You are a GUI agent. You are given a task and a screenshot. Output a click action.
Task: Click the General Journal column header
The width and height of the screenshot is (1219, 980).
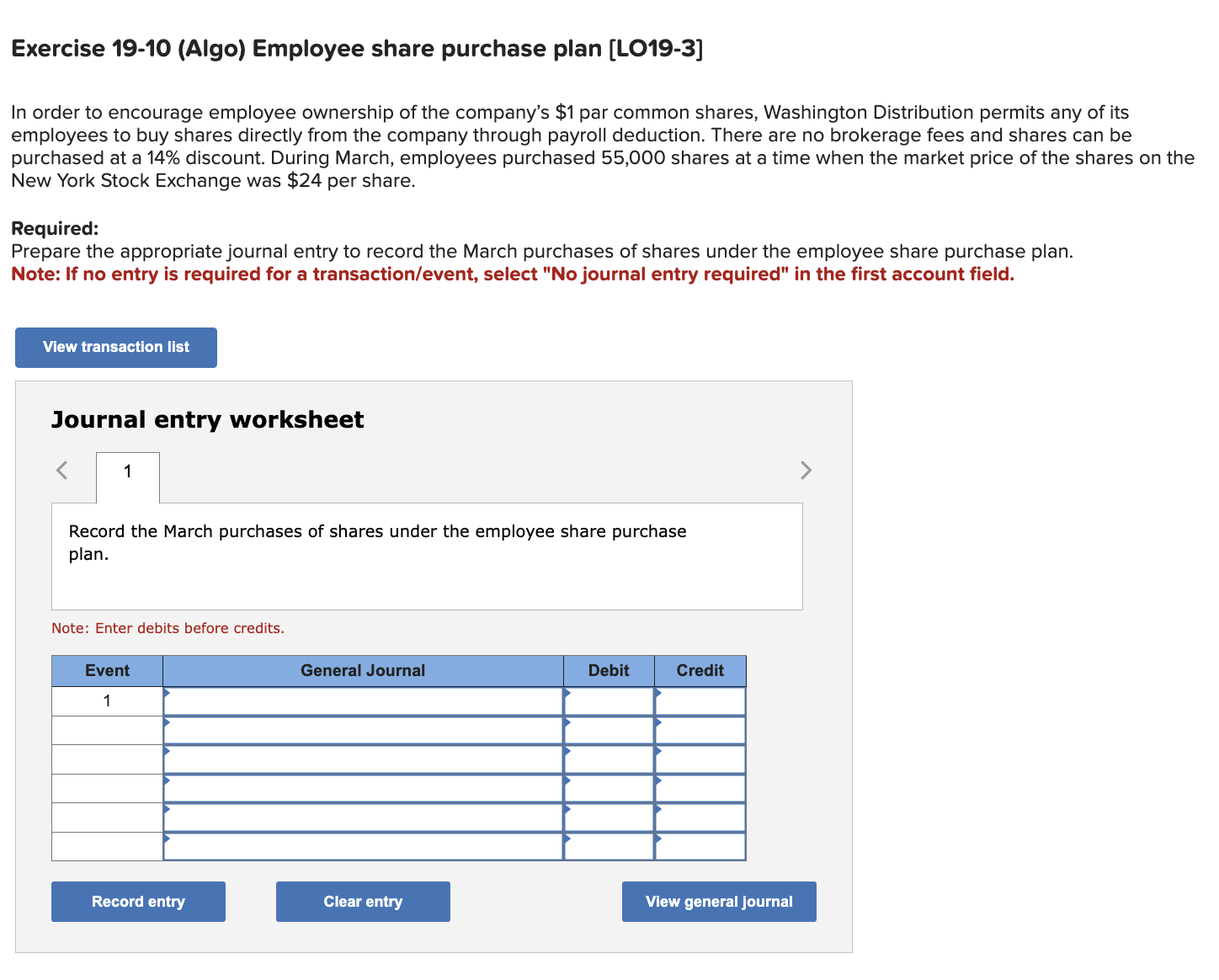[362, 670]
